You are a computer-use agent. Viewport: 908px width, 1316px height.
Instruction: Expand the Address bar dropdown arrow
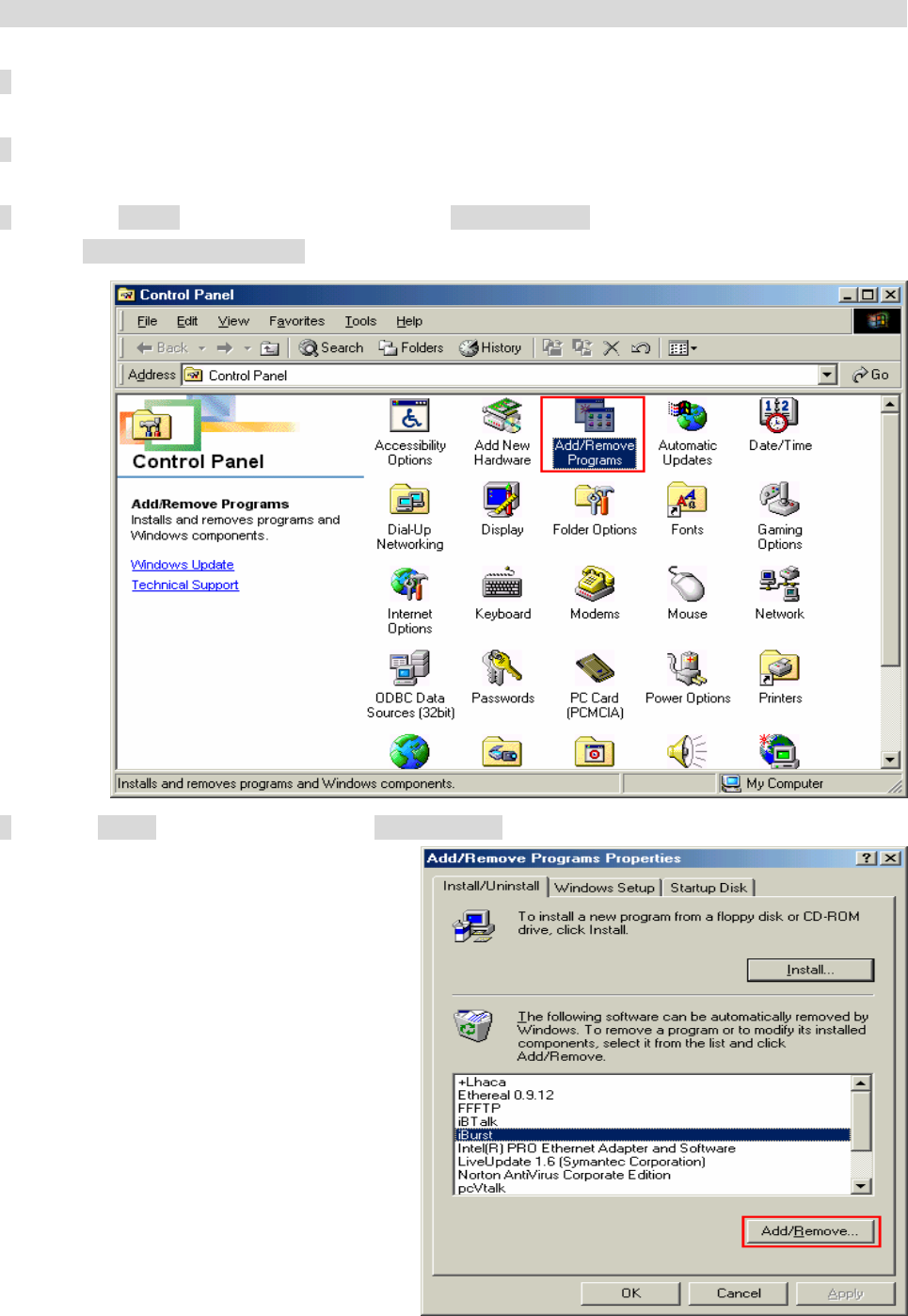click(828, 375)
